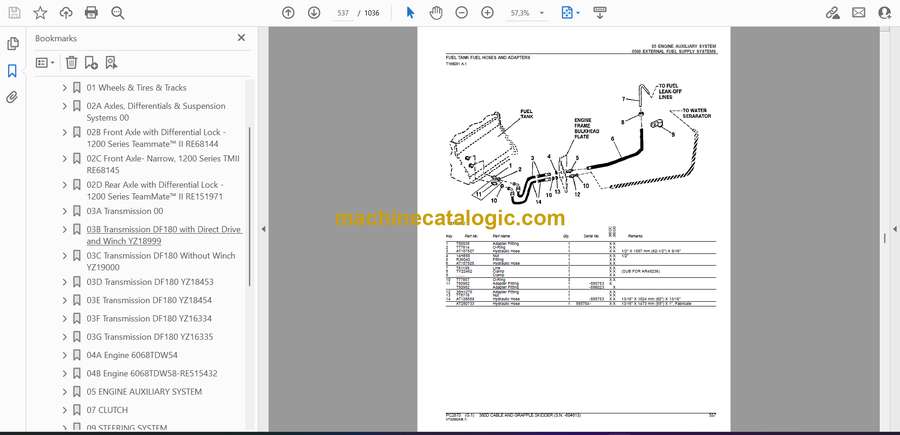
Task: Find current bookmark icon
Action: pos(111,63)
